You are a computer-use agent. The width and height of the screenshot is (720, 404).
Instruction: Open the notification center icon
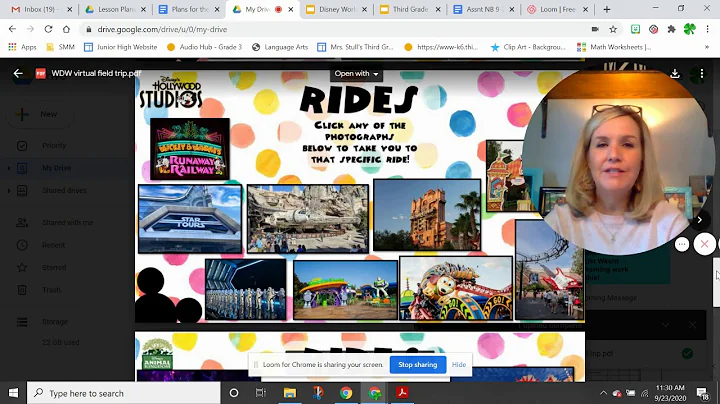click(x=702, y=393)
